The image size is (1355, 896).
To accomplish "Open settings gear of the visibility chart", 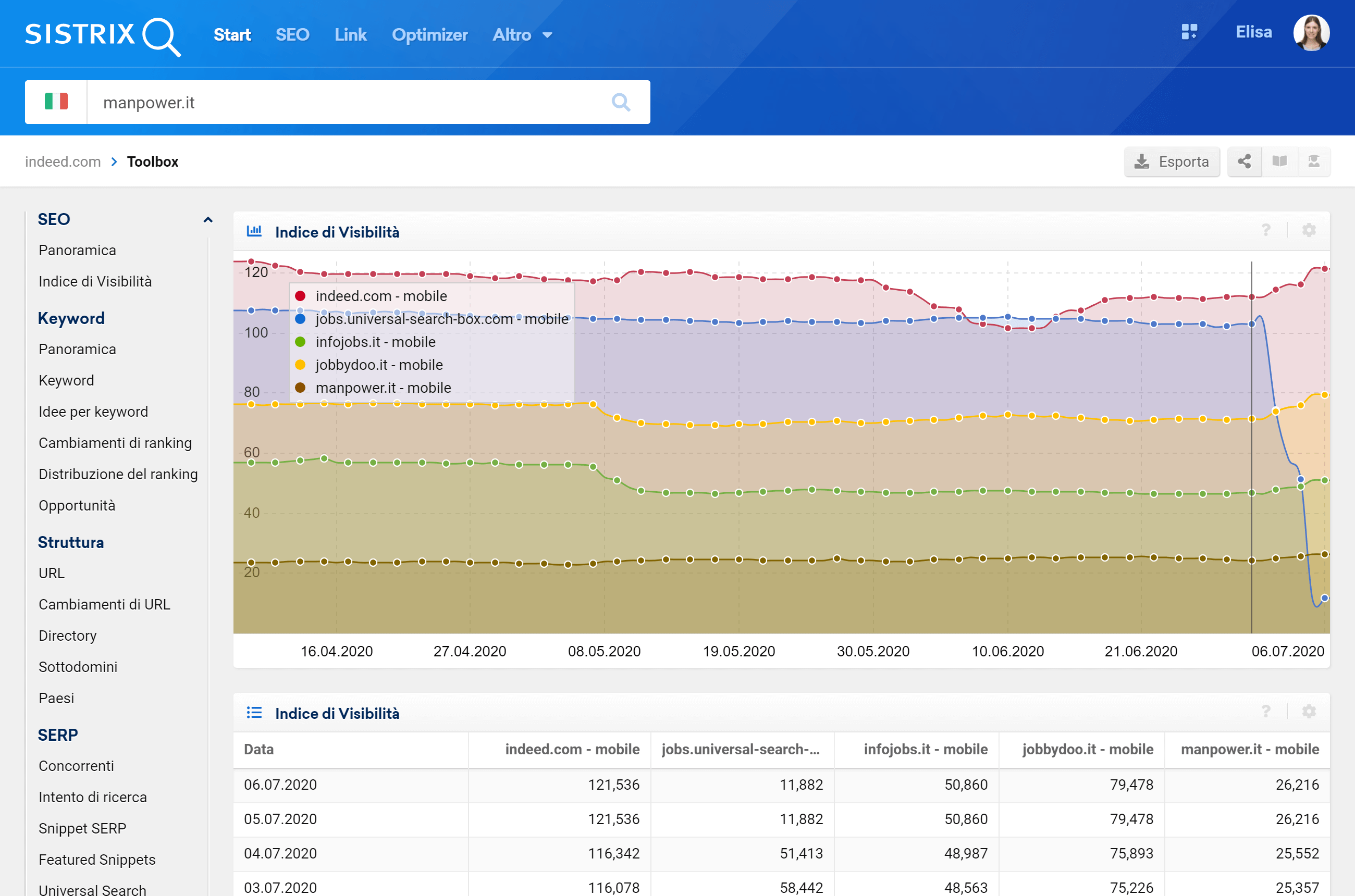I will point(1309,230).
